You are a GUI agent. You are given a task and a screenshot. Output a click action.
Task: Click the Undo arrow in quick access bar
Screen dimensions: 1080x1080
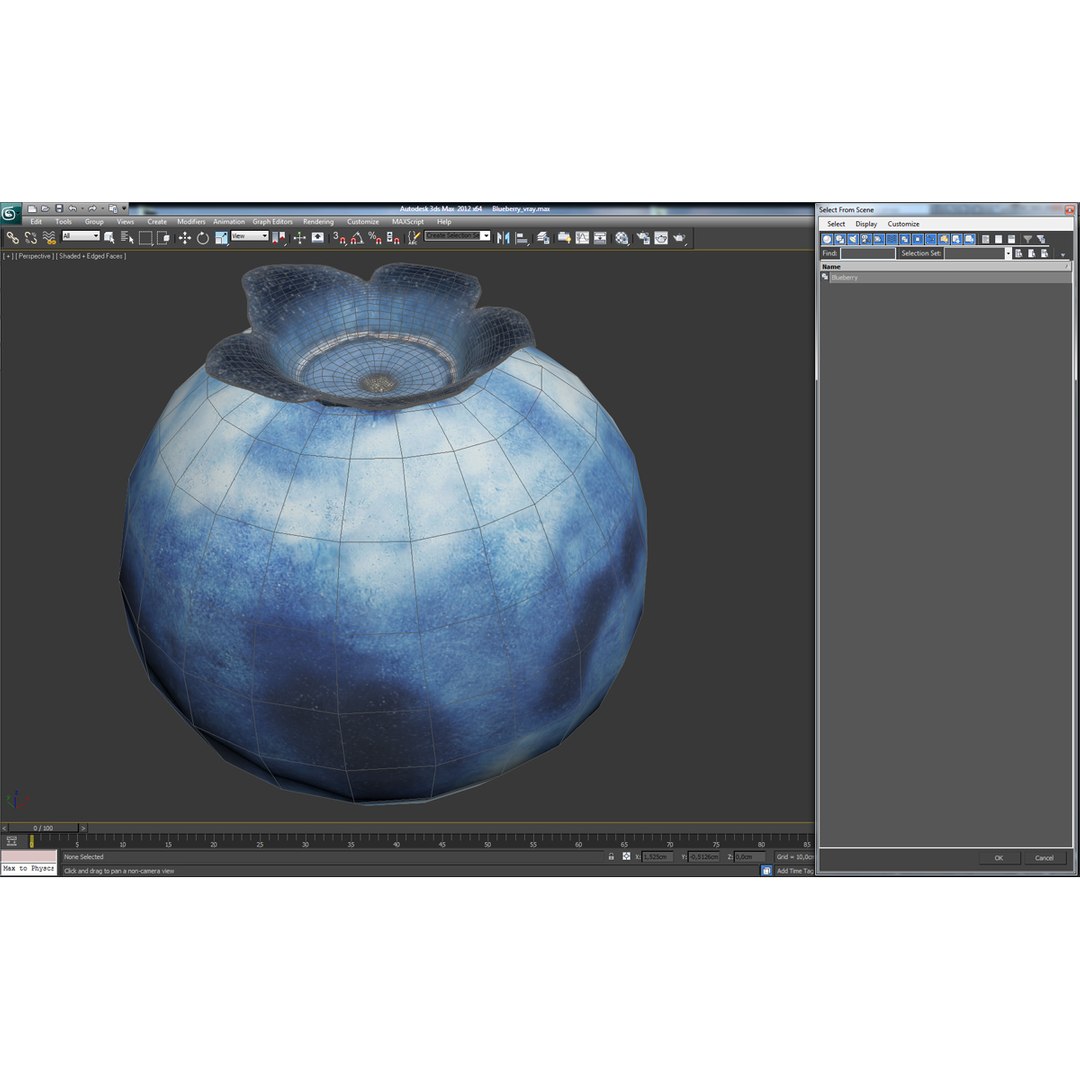[72, 209]
